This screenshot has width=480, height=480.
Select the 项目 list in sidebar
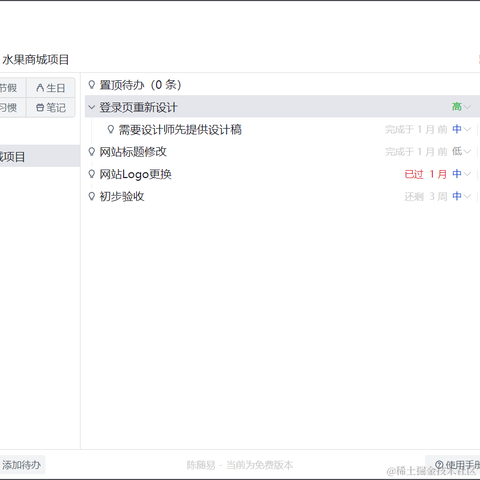[x=40, y=156]
